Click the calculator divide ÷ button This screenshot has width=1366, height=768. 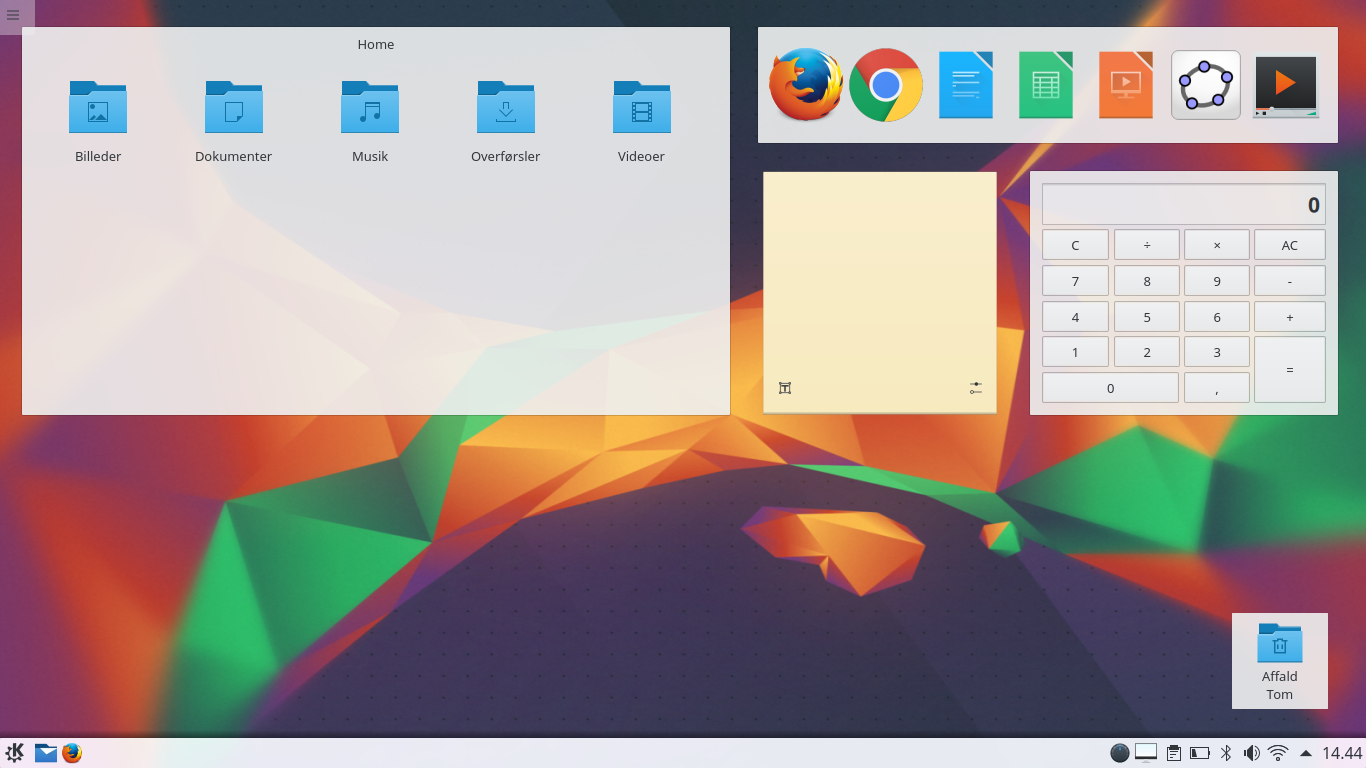click(1147, 245)
